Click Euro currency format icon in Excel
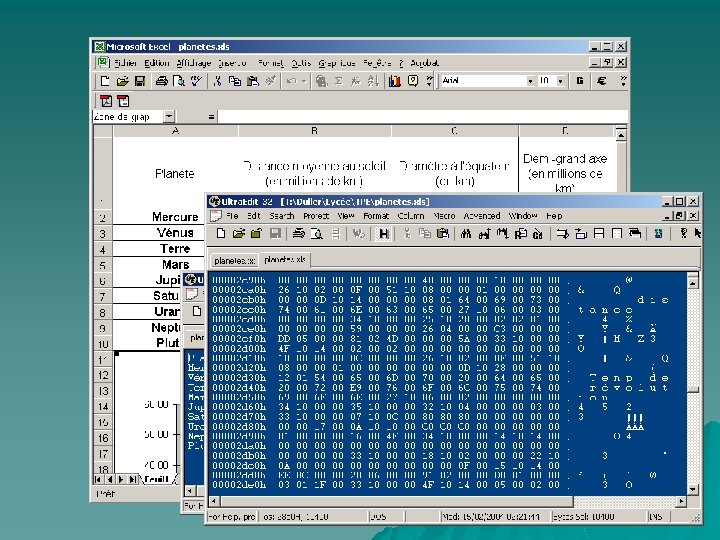This screenshot has height=540, width=720. pyautogui.click(x=601, y=81)
